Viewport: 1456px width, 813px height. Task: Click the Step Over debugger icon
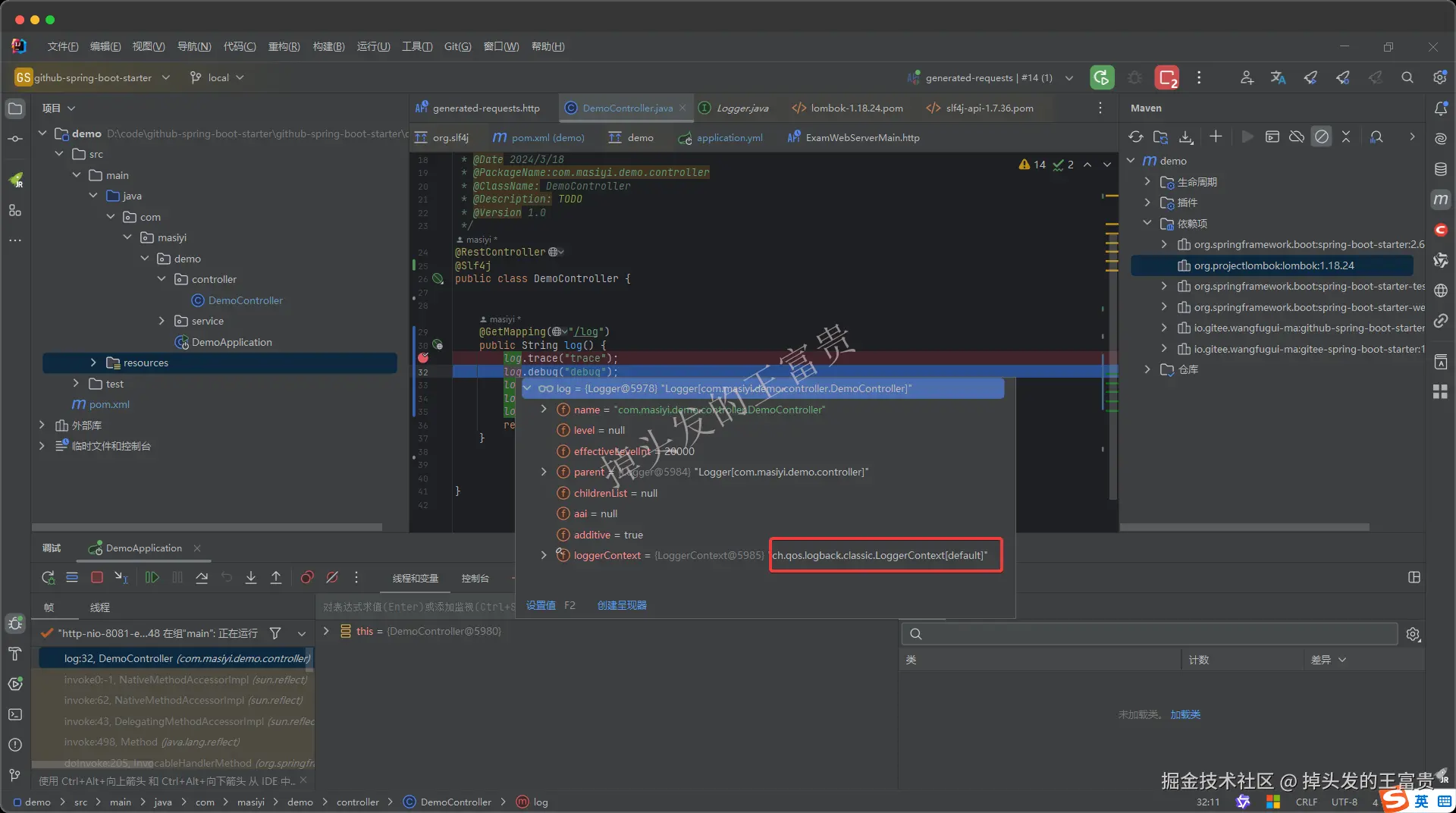point(202,578)
